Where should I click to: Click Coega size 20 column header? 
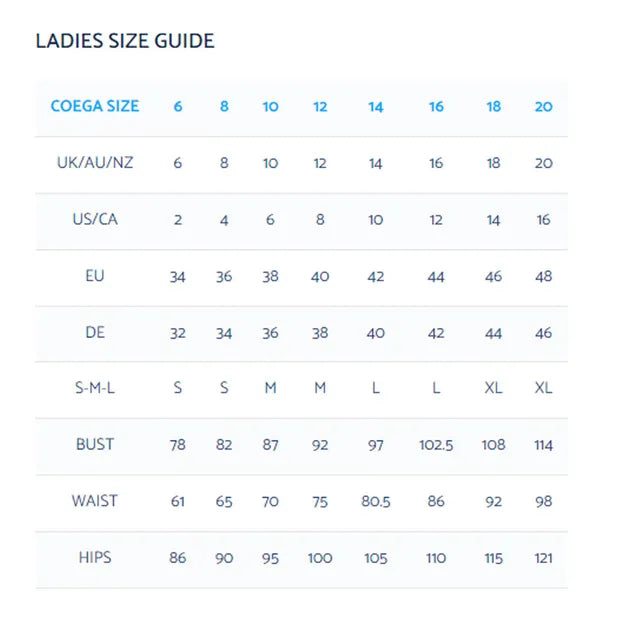coord(543,107)
